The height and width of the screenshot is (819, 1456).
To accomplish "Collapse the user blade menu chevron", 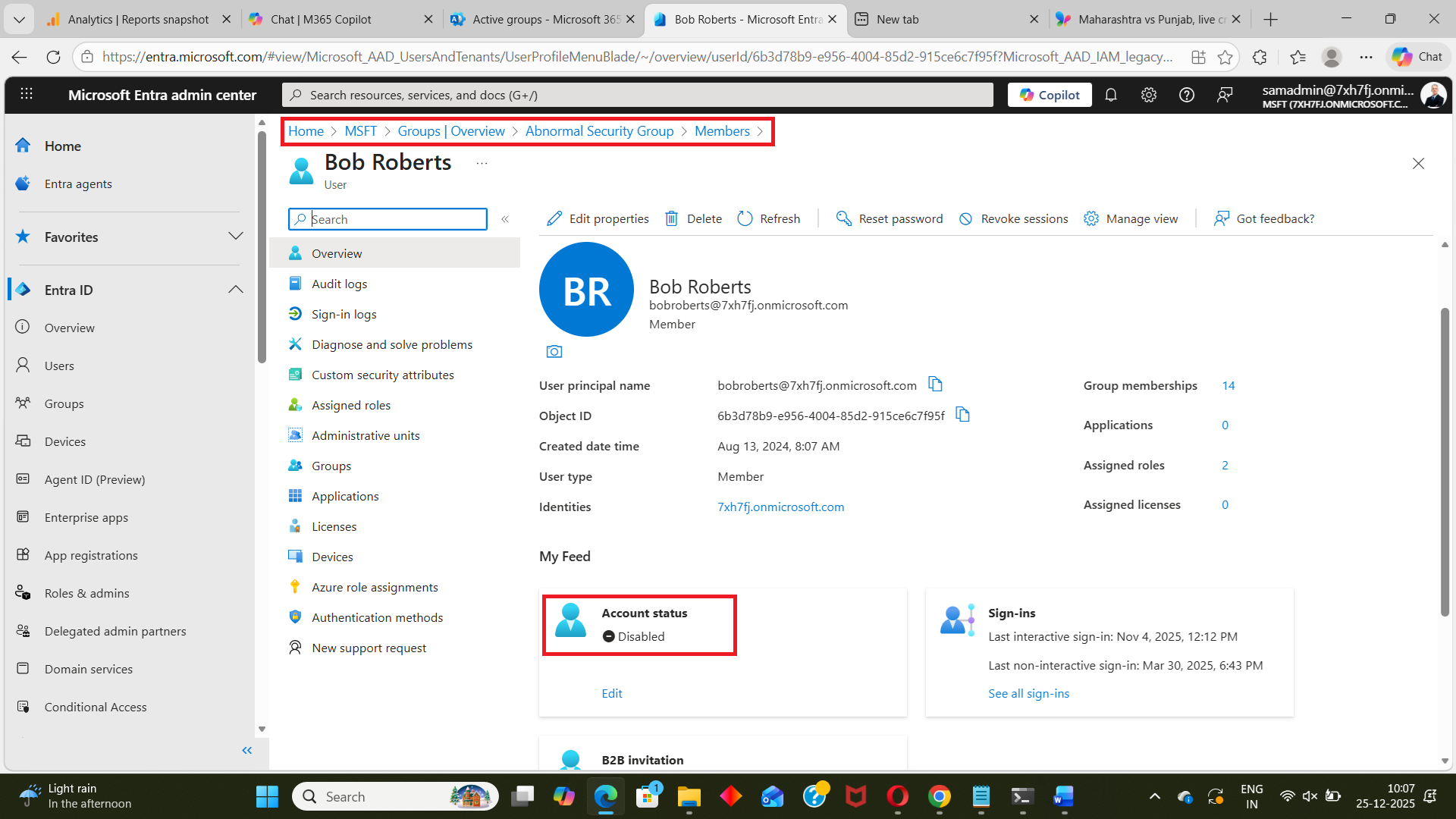I will click(x=505, y=219).
